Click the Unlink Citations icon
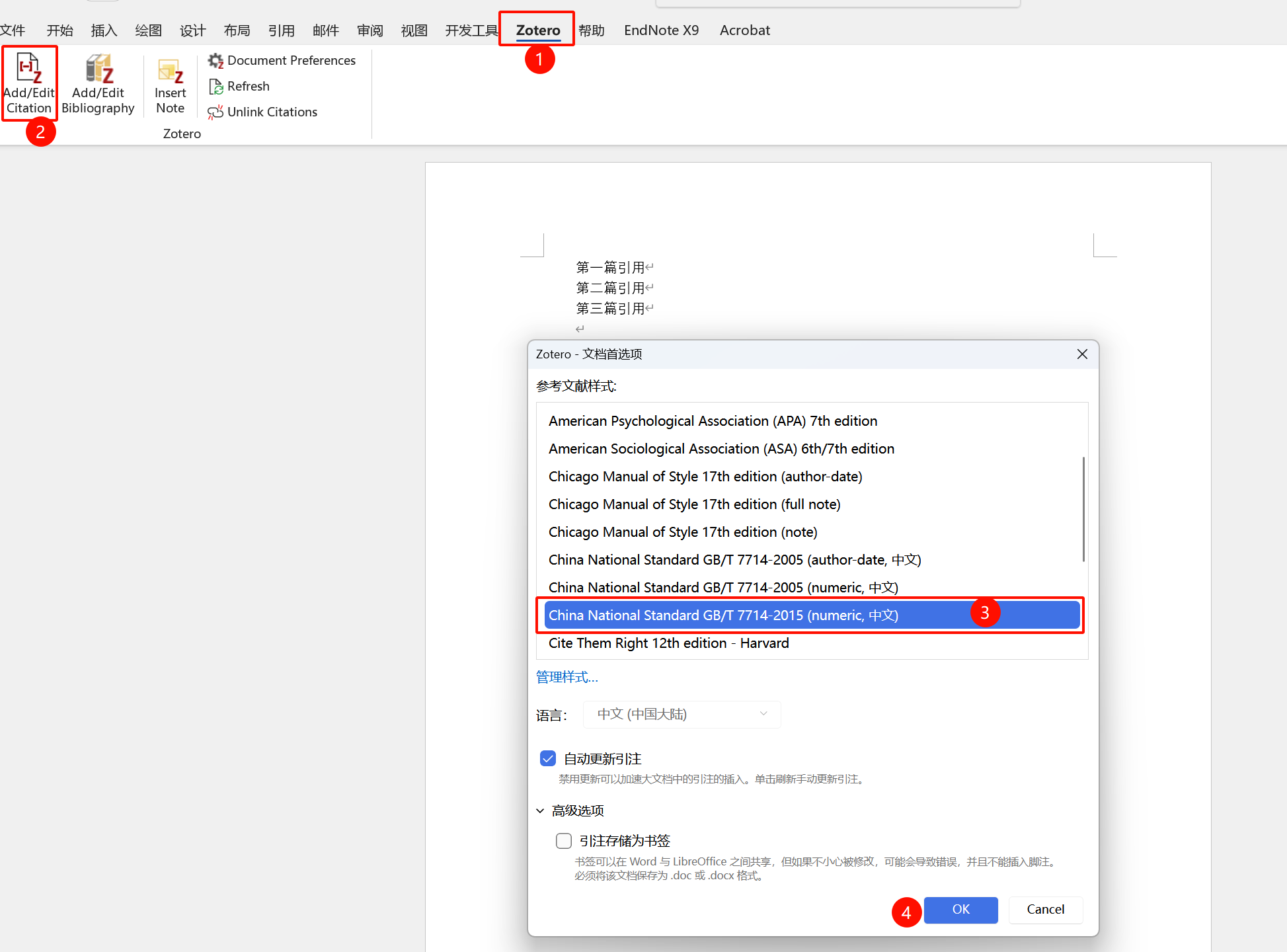Viewport: 1287px width, 952px height. coord(215,112)
